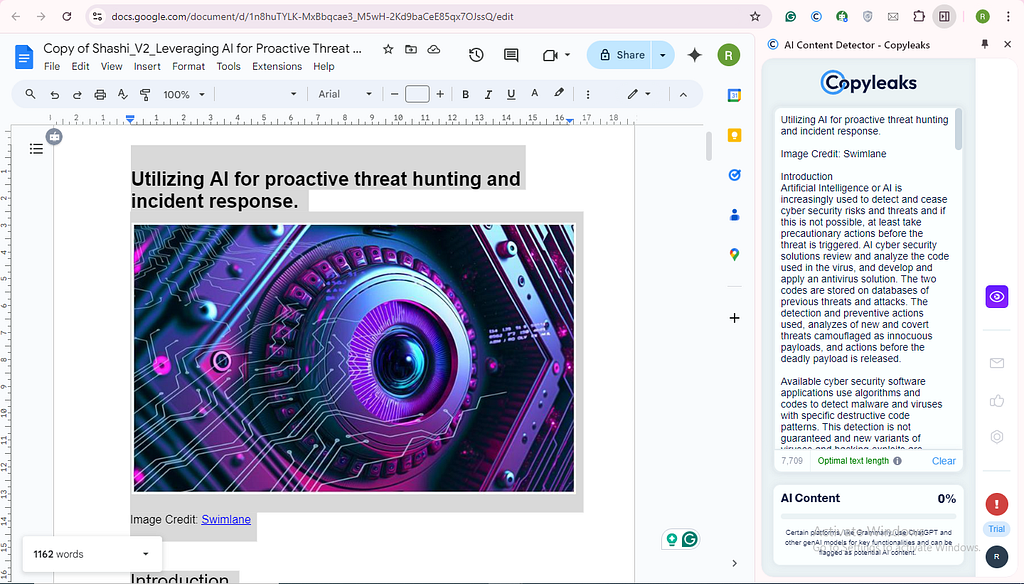This screenshot has width=1024, height=584.
Task: Open the Help menu
Action: 323,67
